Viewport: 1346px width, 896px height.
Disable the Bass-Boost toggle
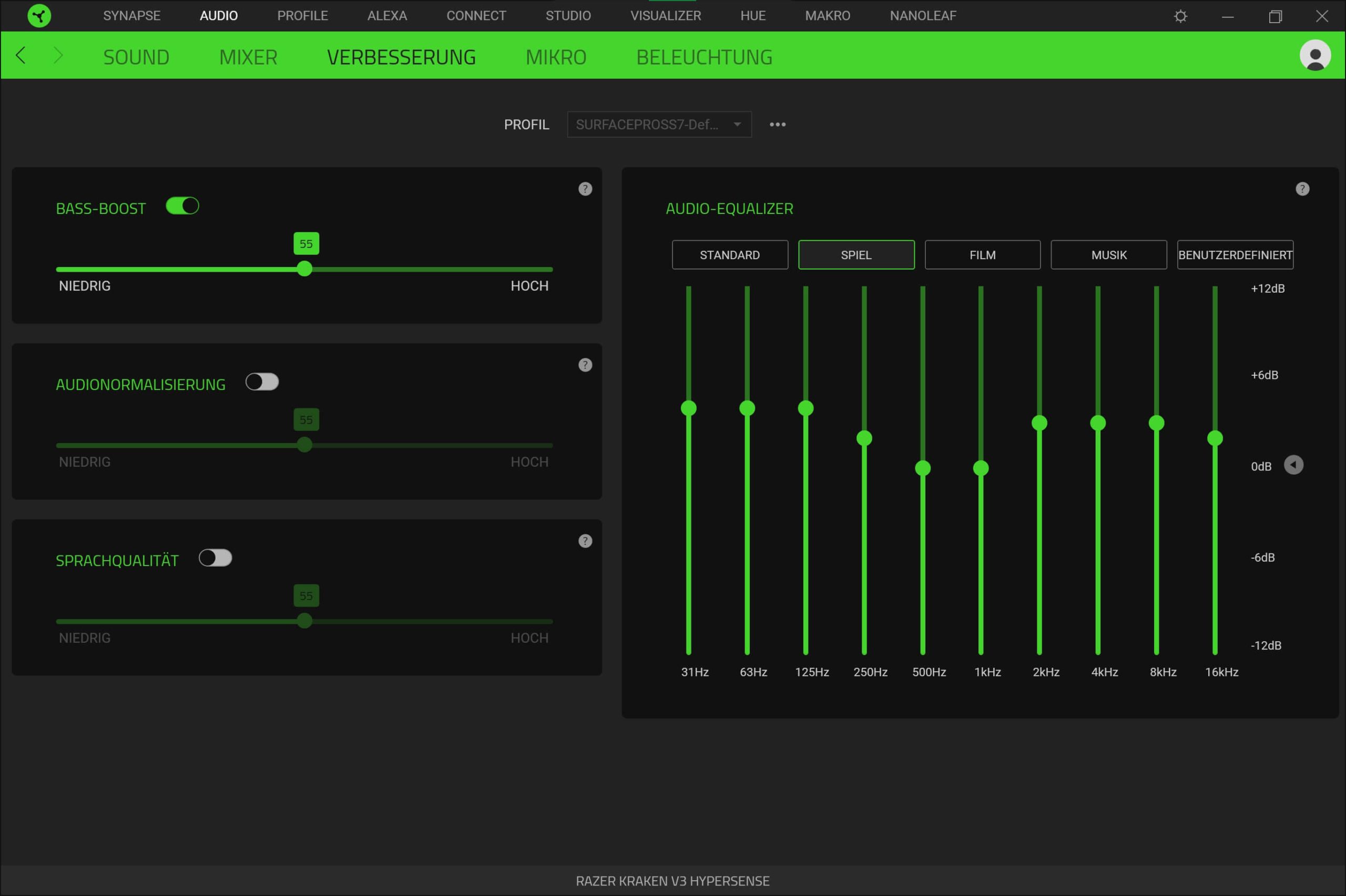click(x=182, y=205)
